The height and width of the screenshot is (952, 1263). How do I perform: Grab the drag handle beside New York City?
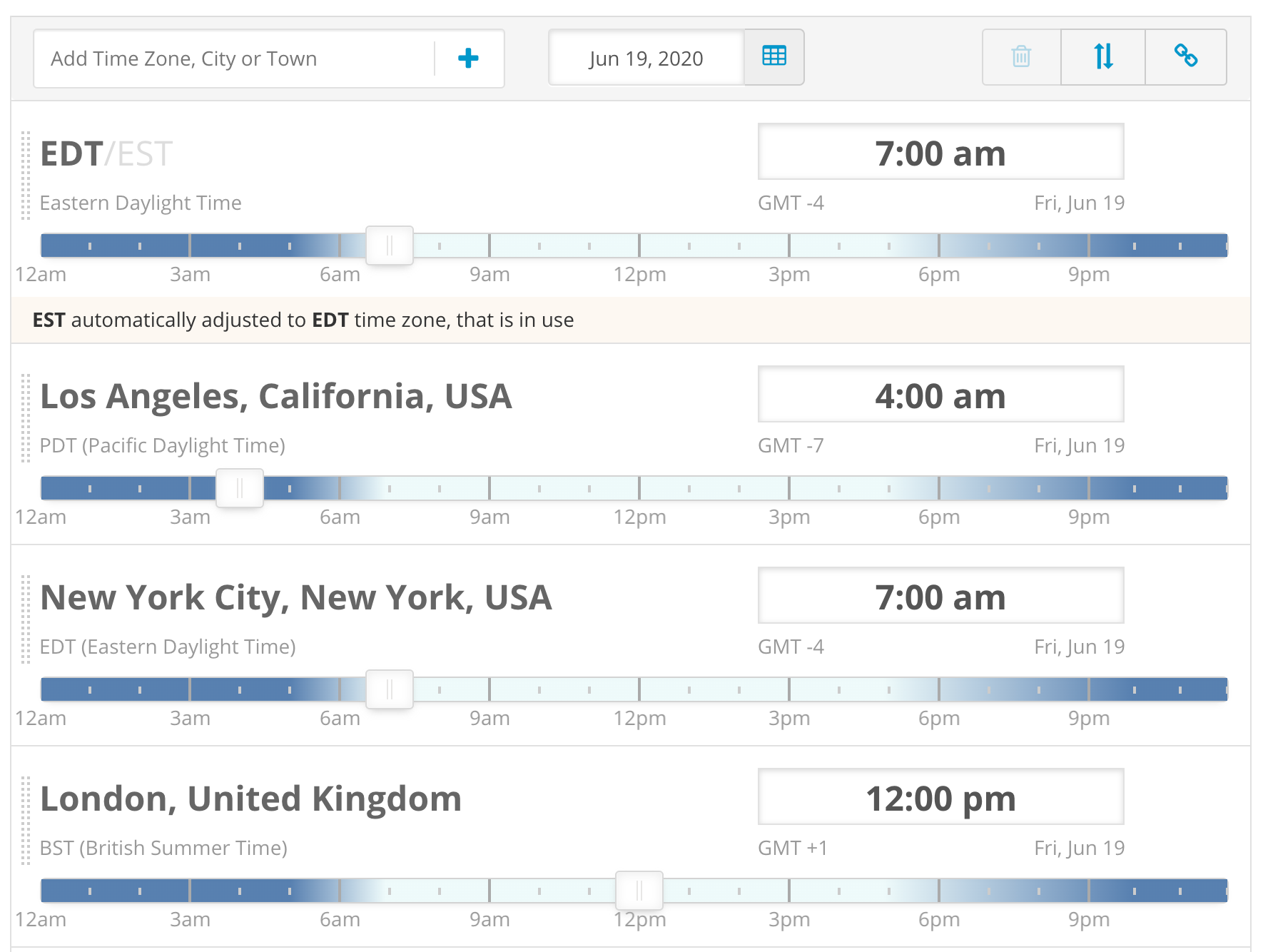pyautogui.click(x=26, y=619)
